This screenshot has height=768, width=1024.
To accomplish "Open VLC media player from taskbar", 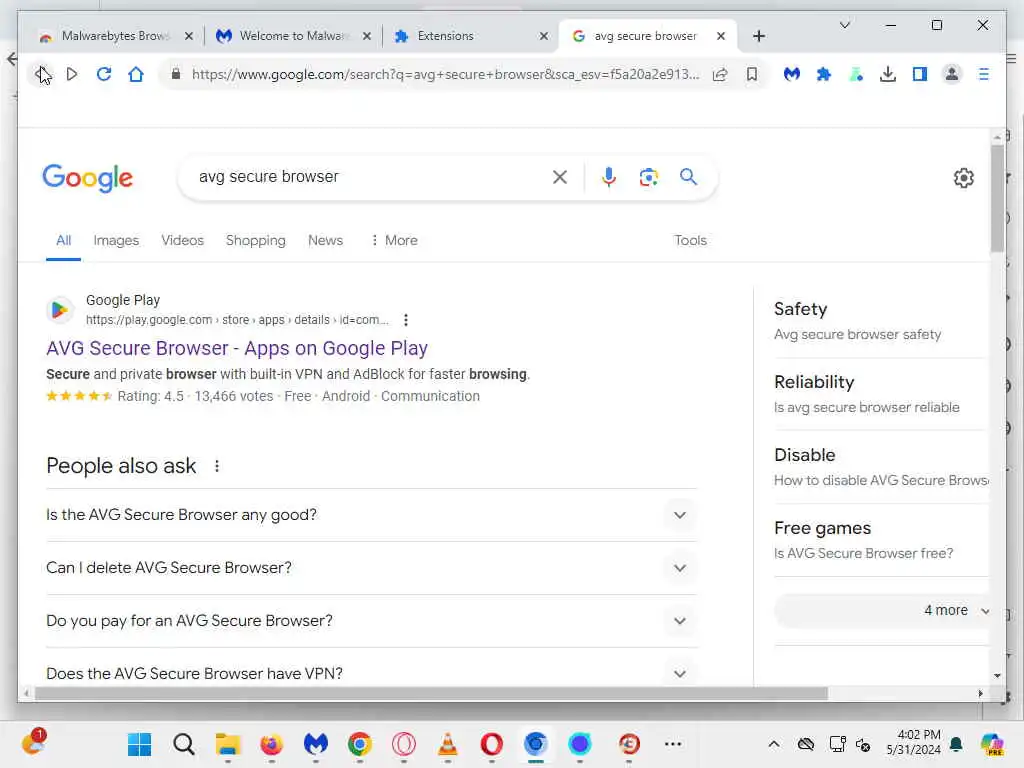I will tap(447, 744).
